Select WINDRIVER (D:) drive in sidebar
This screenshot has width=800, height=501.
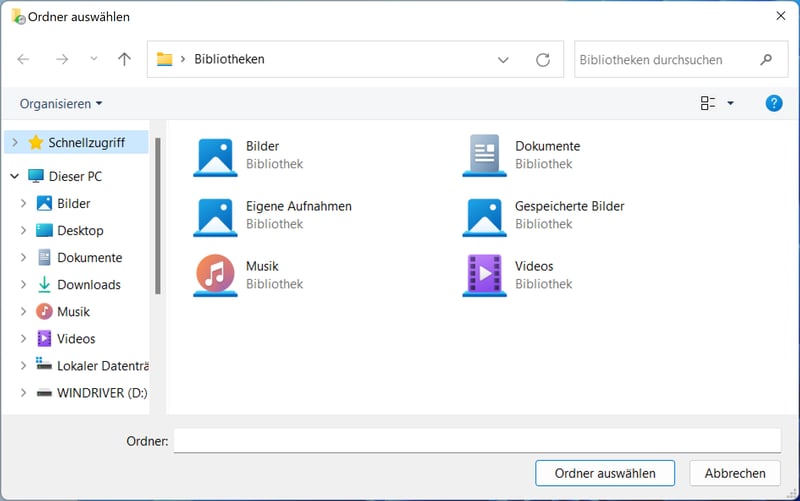coord(102,393)
